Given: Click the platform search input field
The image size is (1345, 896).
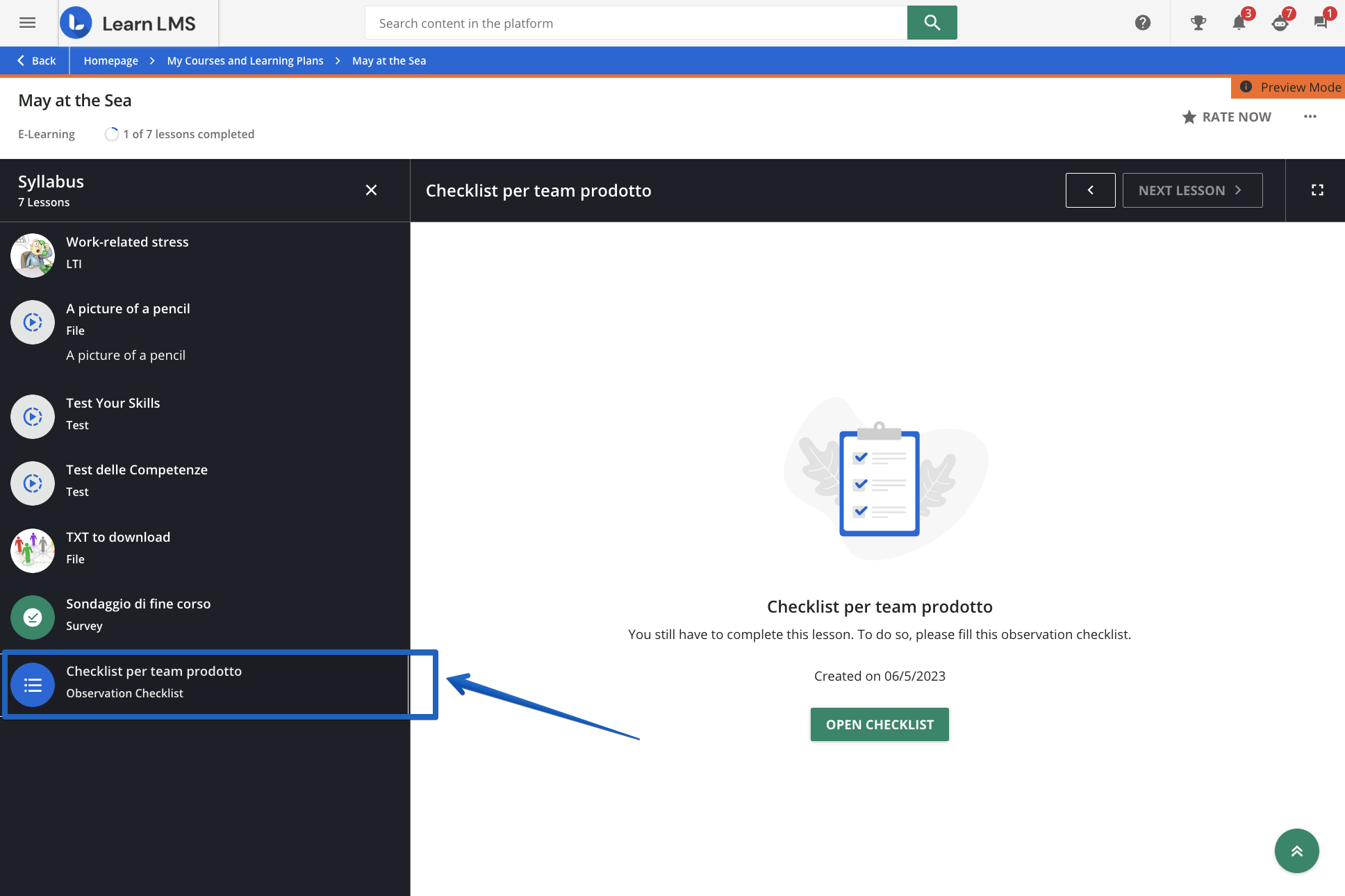Looking at the screenshot, I should pos(636,23).
